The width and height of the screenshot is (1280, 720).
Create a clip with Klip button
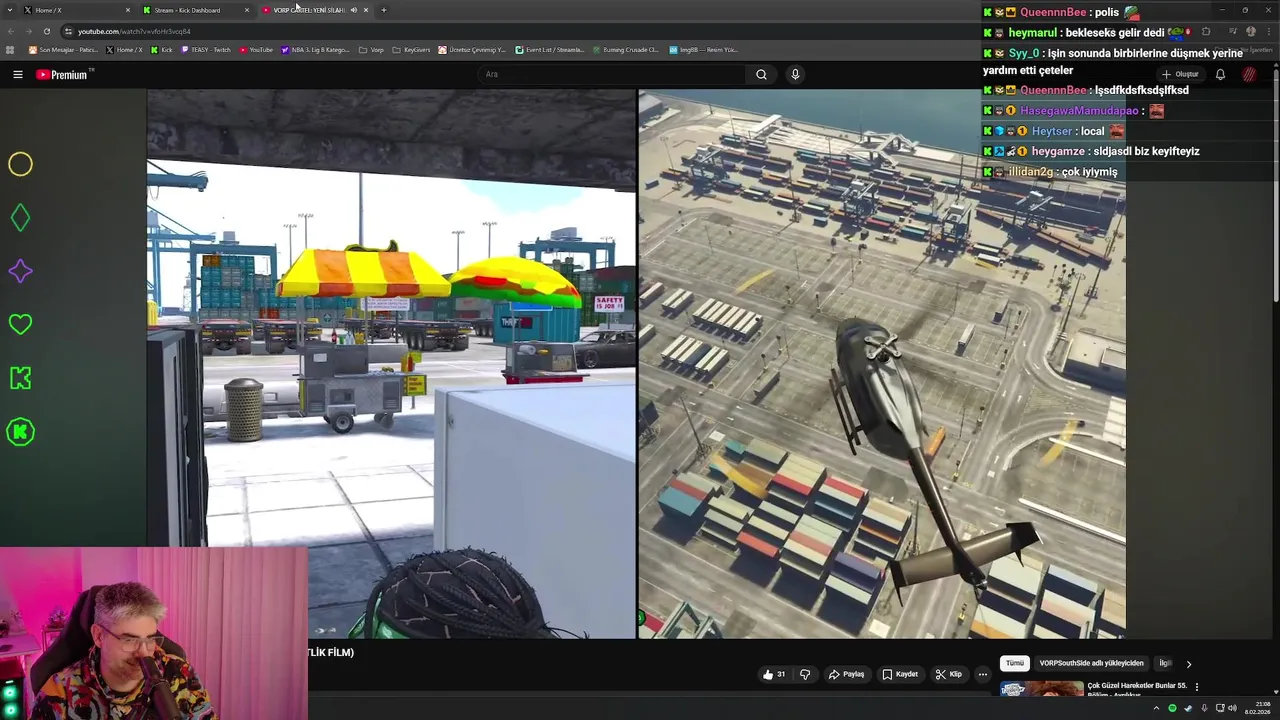[x=948, y=674]
